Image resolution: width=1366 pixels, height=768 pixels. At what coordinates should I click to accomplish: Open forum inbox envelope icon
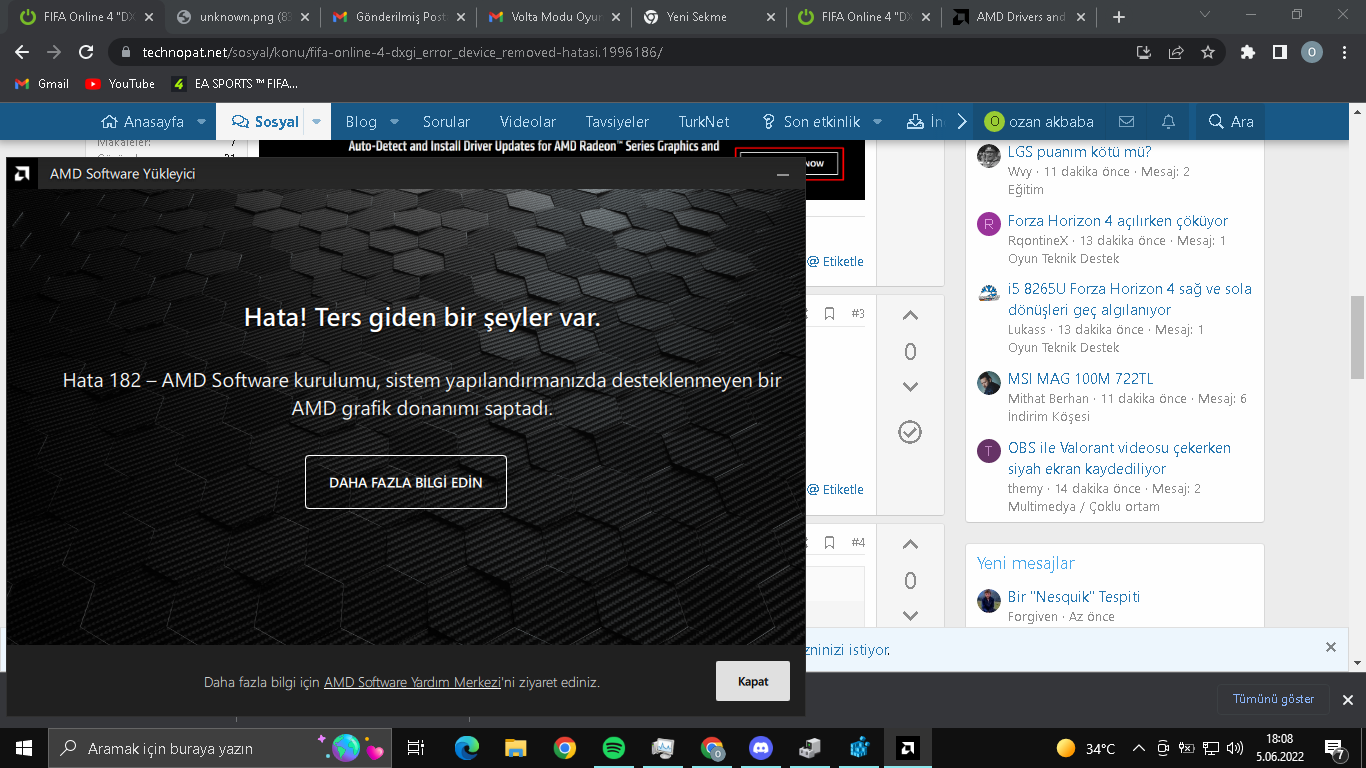click(x=1126, y=122)
